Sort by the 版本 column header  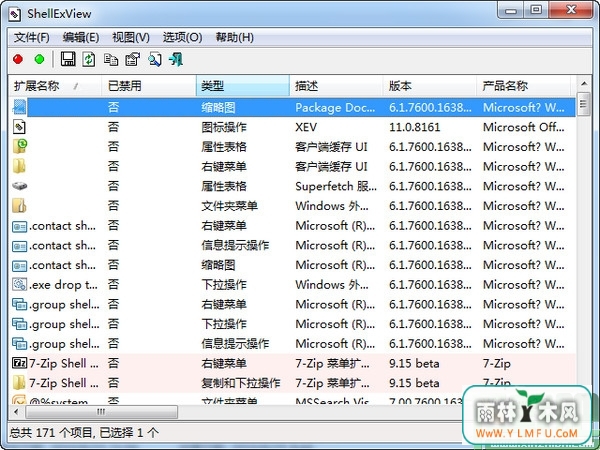click(x=430, y=86)
